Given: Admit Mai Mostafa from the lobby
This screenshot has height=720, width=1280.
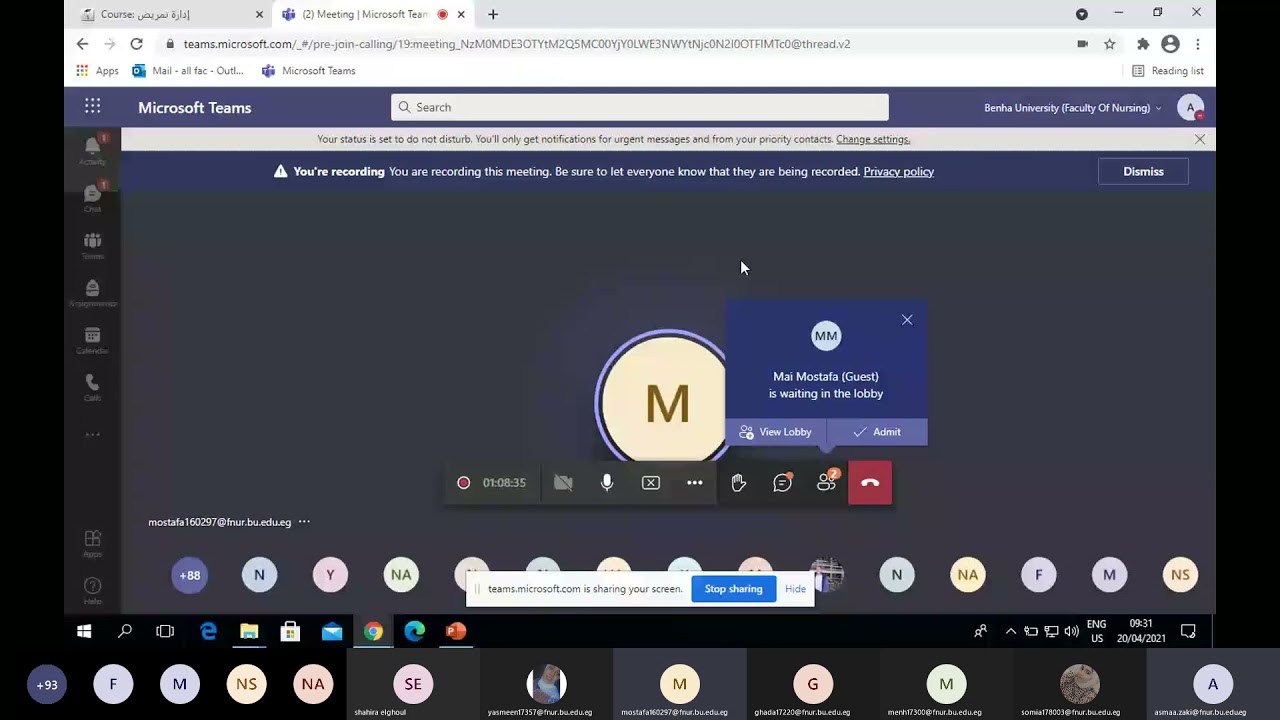Looking at the screenshot, I should [x=877, y=432].
